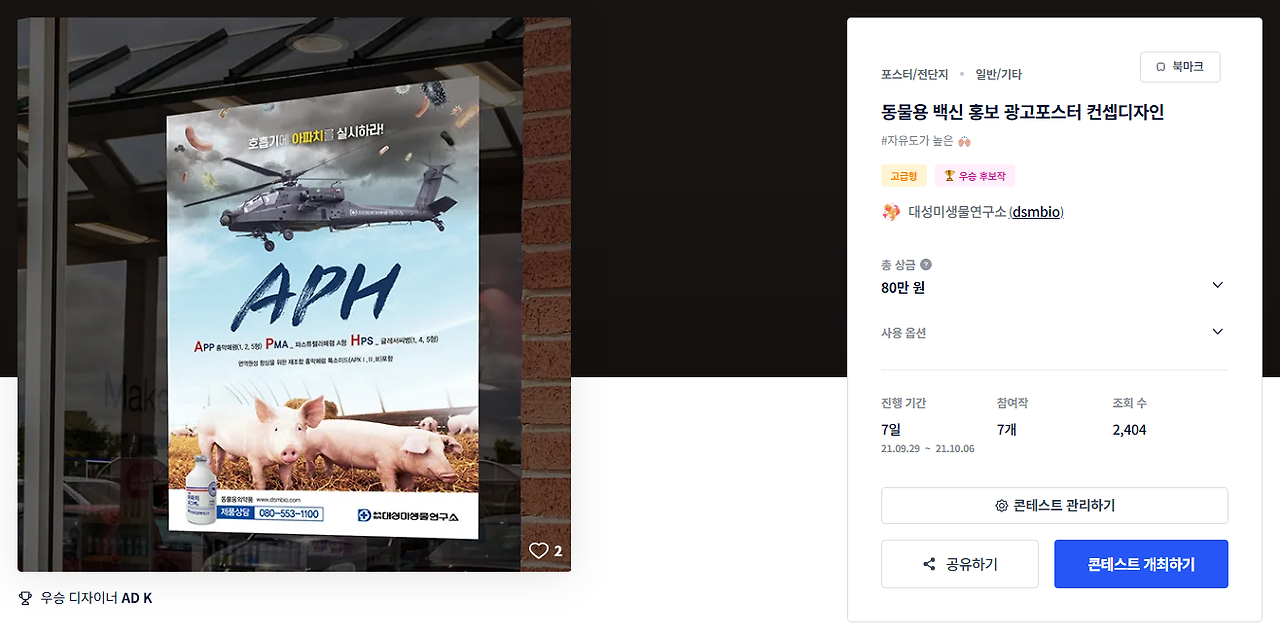Click the help question mark beside 총 상금

pyautogui.click(x=926, y=265)
